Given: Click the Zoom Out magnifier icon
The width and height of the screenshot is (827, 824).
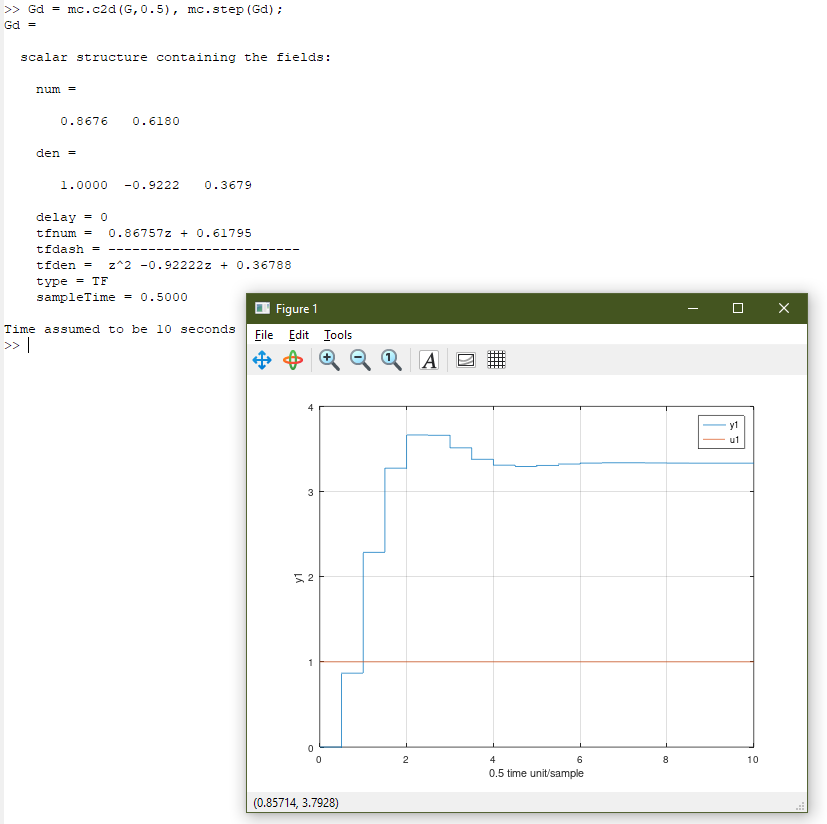Looking at the screenshot, I should (x=360, y=360).
